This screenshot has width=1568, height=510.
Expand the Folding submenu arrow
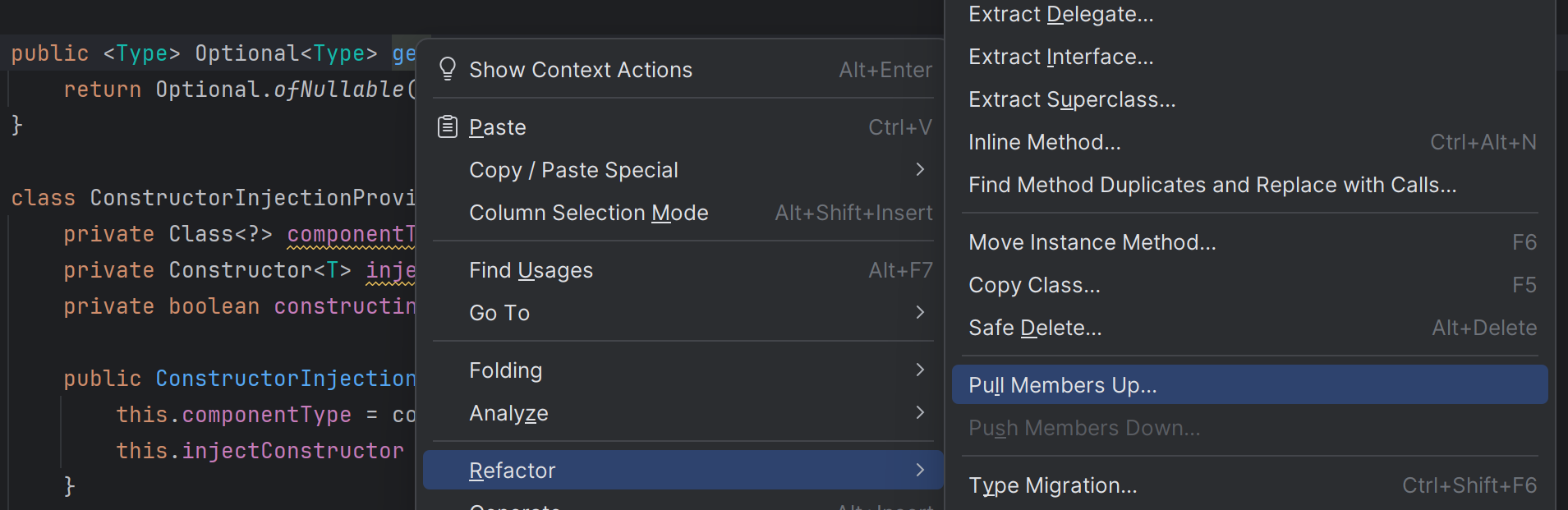pos(920,370)
